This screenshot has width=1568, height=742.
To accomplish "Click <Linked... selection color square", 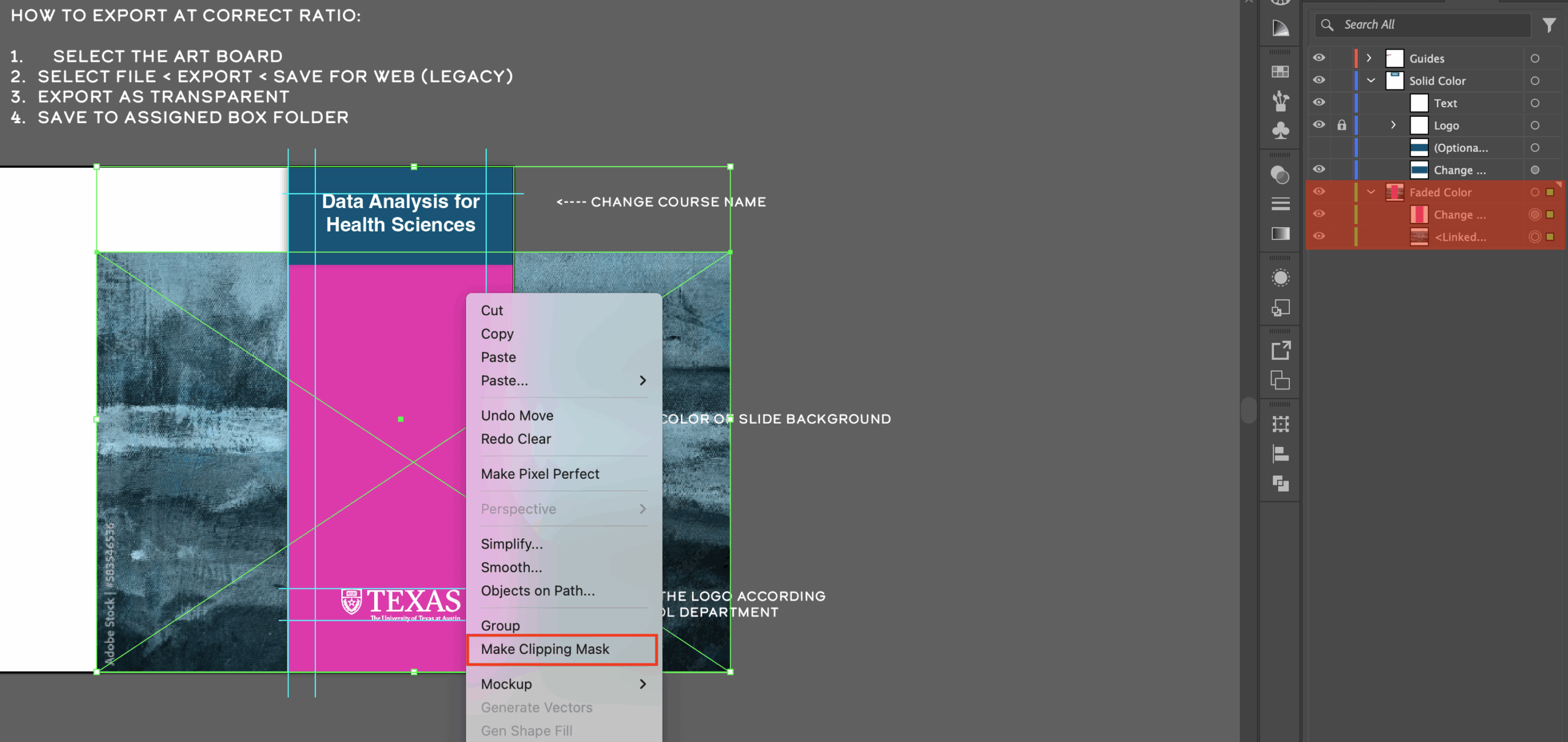I will point(1550,237).
